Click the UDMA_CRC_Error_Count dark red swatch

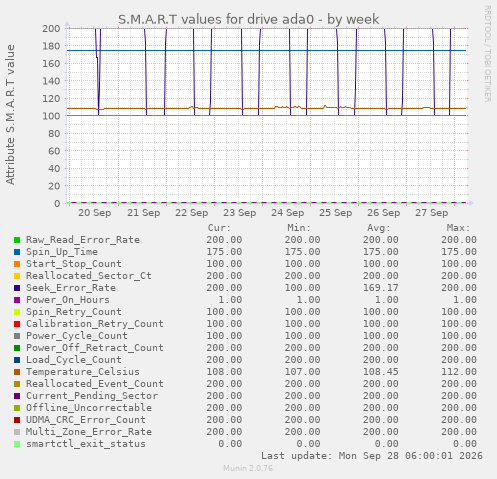point(17,420)
